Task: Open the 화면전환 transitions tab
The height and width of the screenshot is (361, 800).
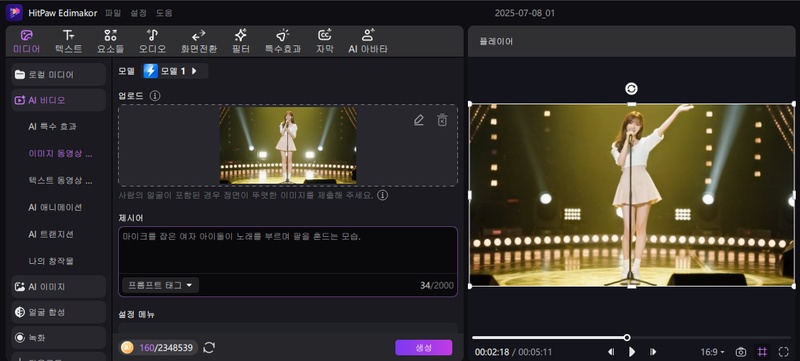Action: click(x=198, y=41)
